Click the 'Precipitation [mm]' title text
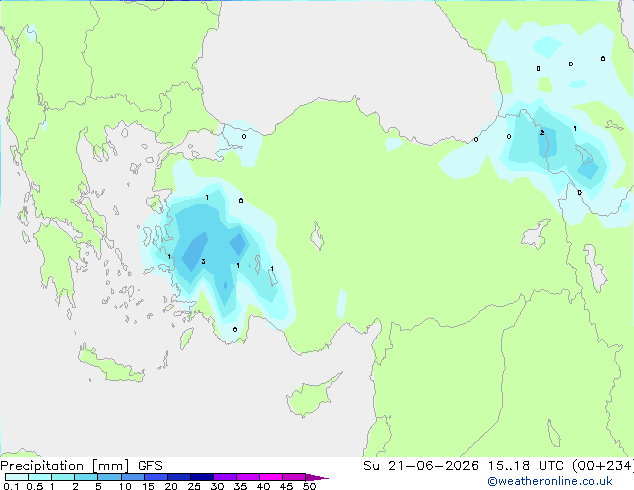Viewport: 634px width, 490px height. coord(65,466)
